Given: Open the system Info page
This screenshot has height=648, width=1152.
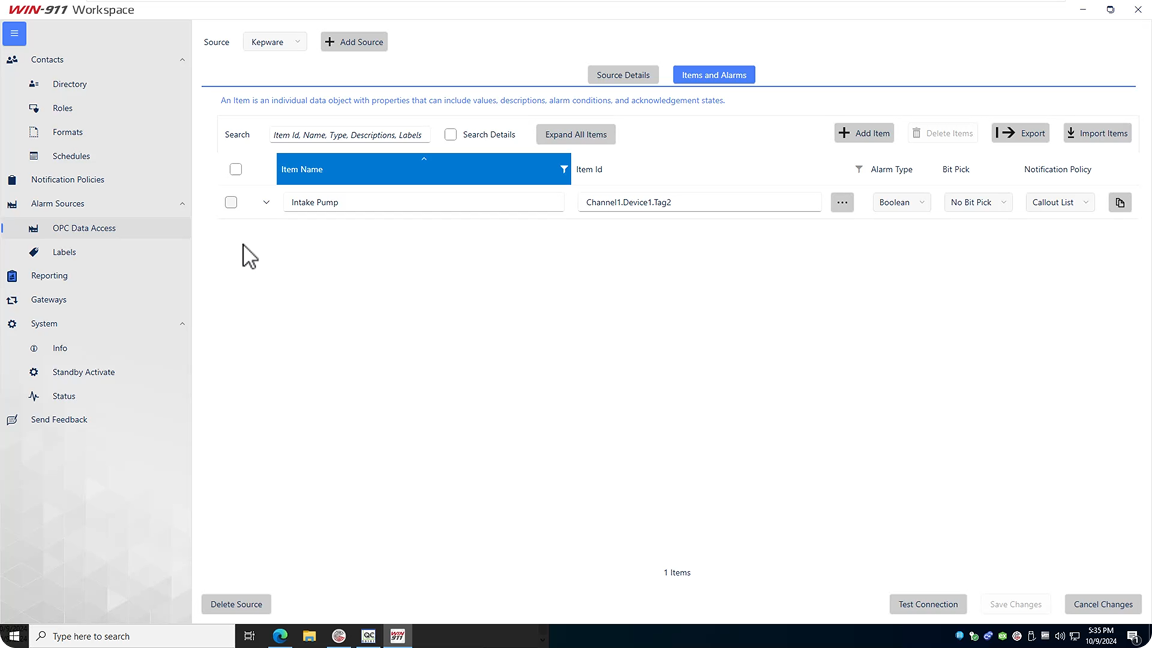Looking at the screenshot, I should click(x=60, y=348).
